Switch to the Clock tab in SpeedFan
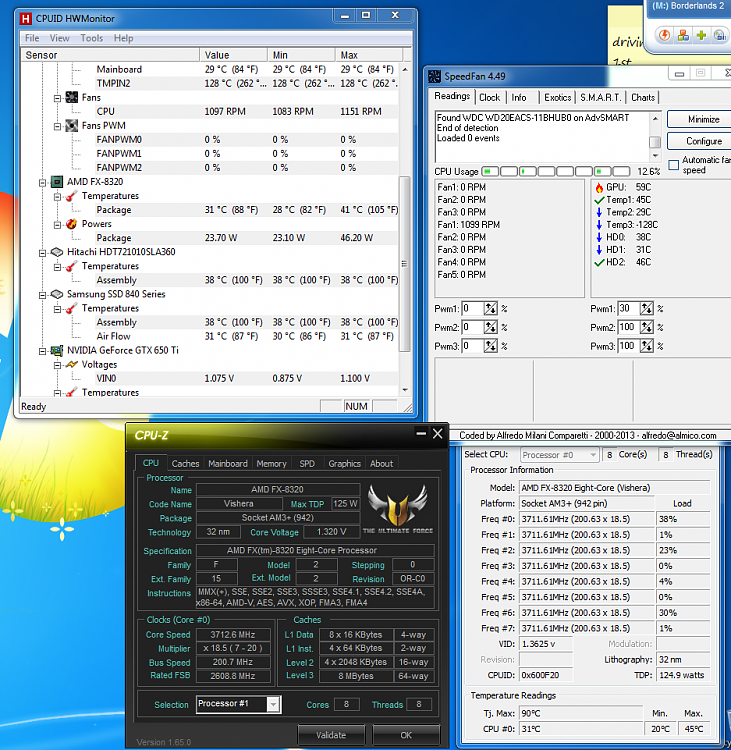731x750 pixels. click(489, 98)
